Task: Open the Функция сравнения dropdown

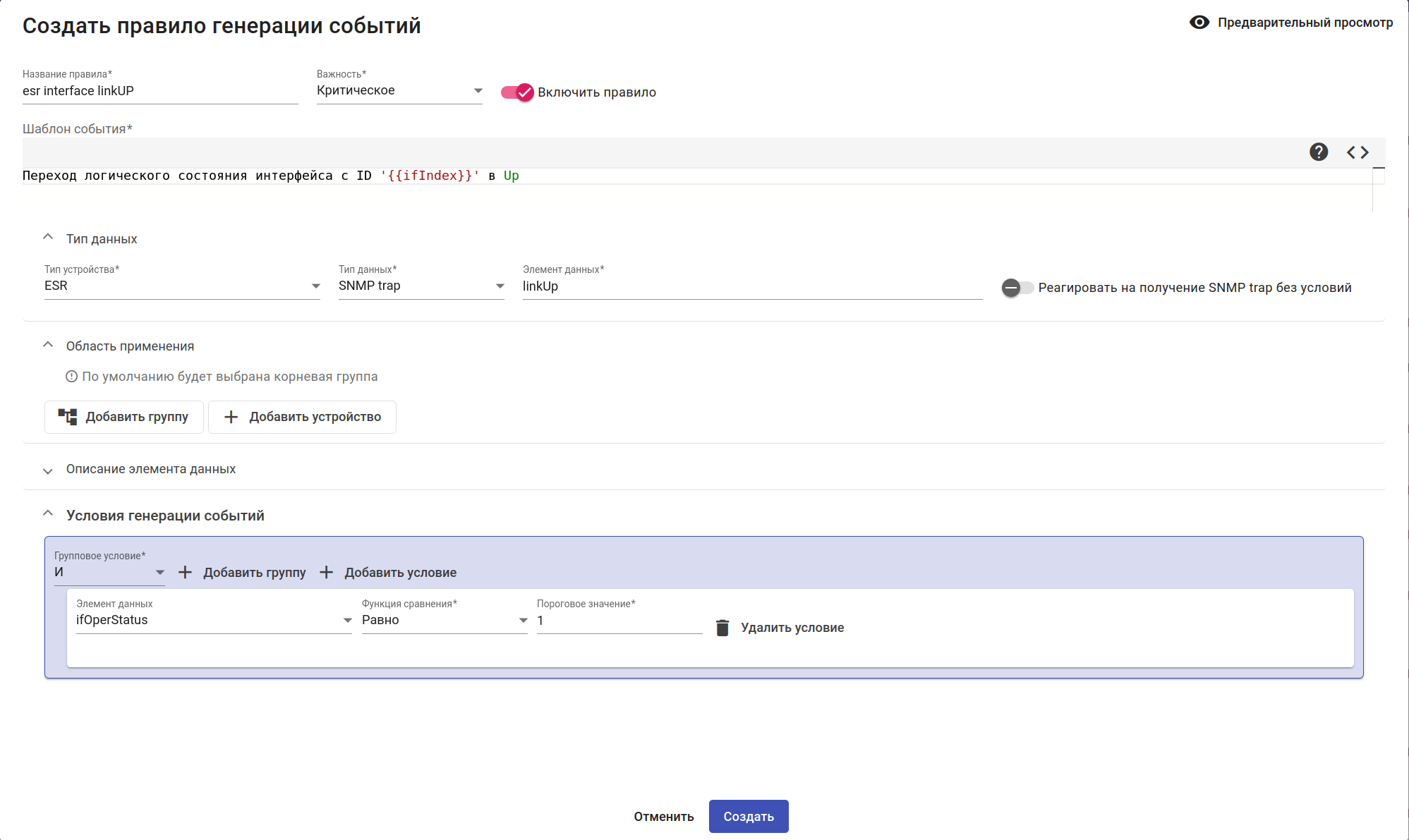Action: (x=445, y=620)
